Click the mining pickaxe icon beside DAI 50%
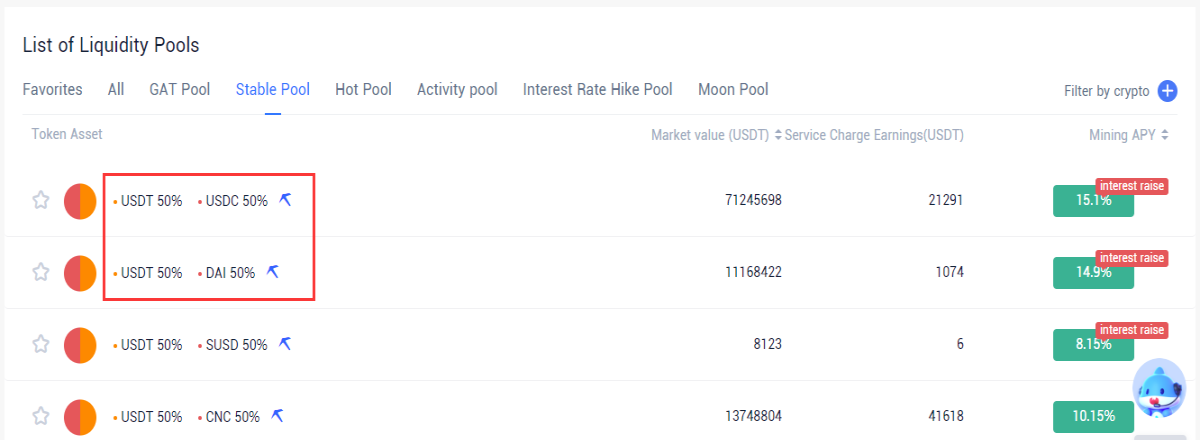 (273, 272)
